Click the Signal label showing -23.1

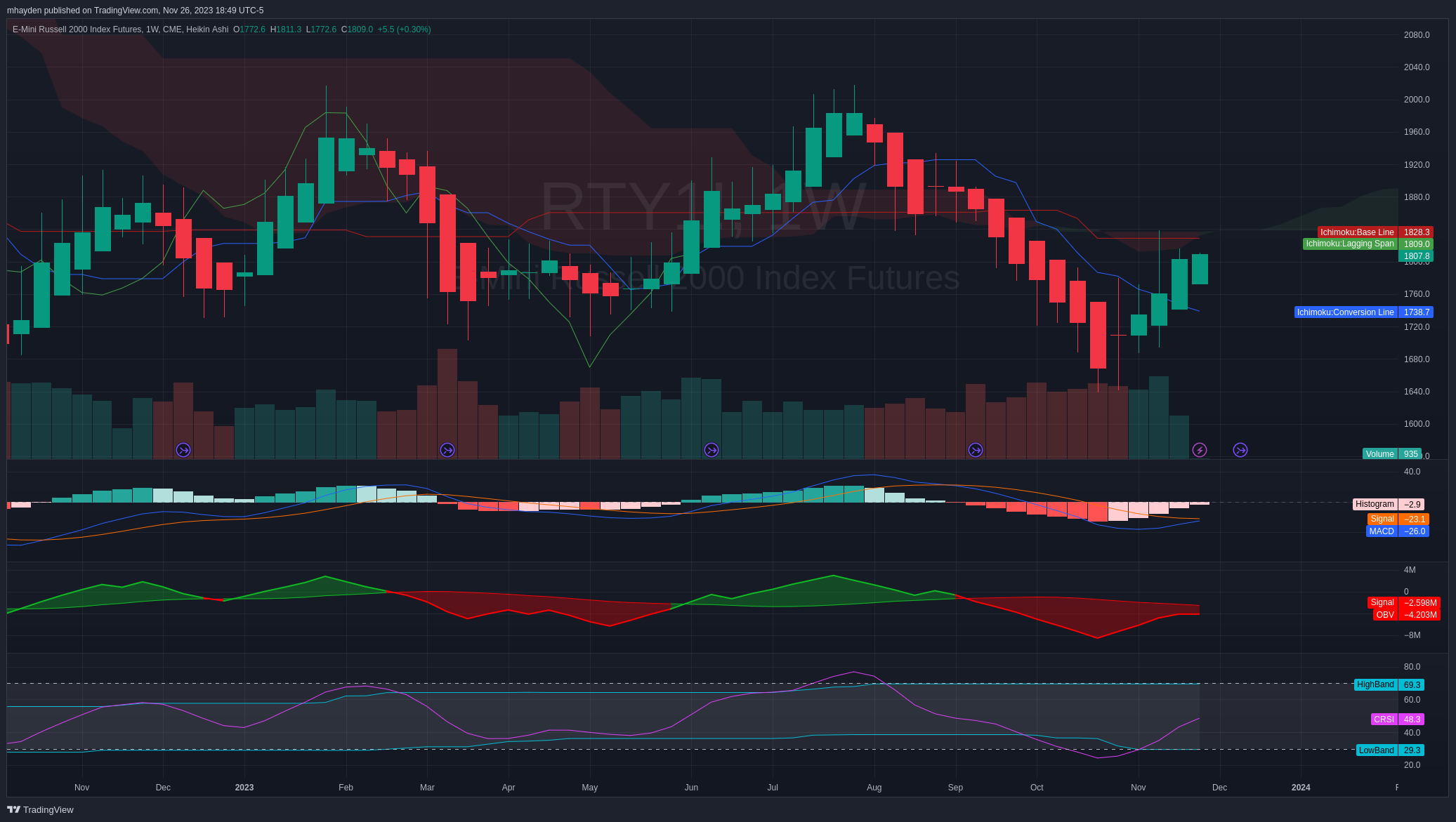point(1382,519)
